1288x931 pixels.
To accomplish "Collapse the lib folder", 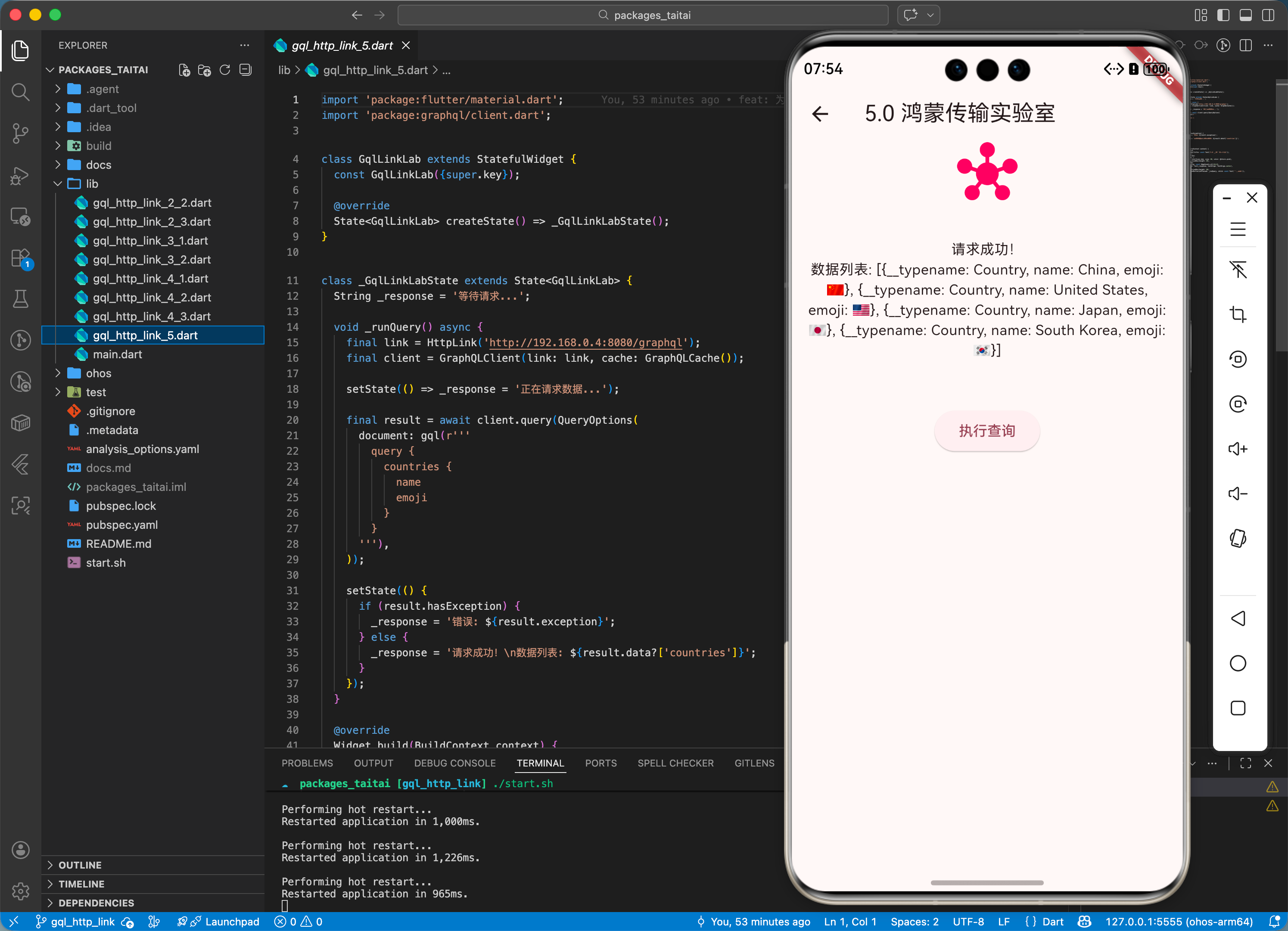I will coord(92,184).
